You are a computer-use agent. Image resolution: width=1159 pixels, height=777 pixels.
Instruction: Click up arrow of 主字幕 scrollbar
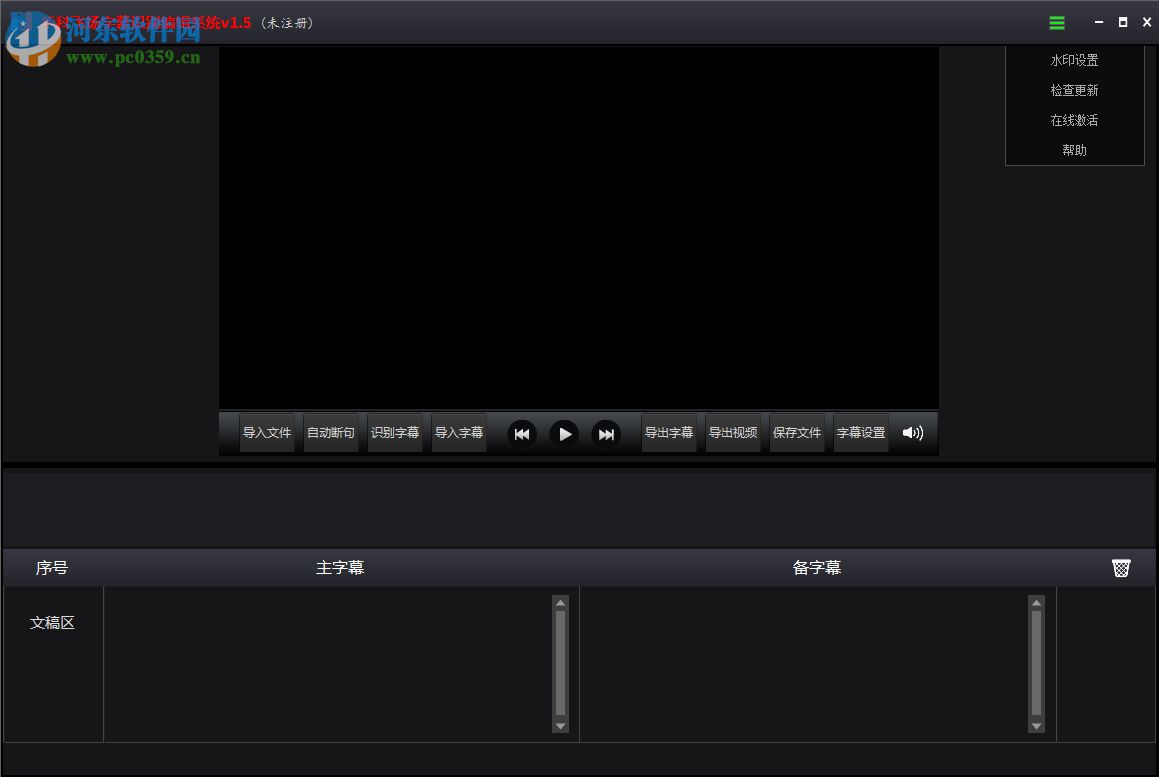tap(560, 603)
